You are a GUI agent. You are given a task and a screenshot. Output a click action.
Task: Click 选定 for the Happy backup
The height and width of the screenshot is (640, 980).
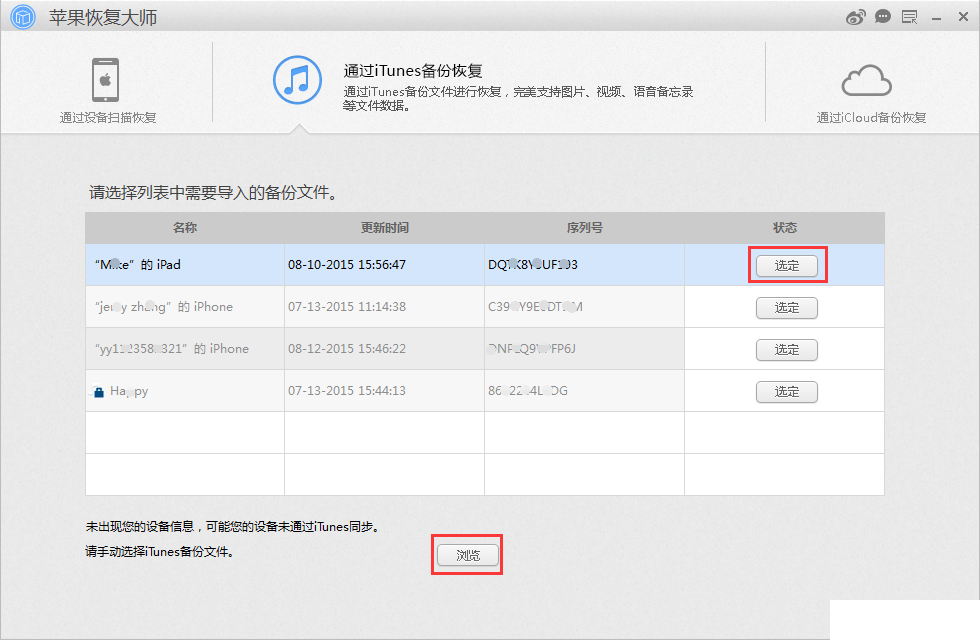787,392
